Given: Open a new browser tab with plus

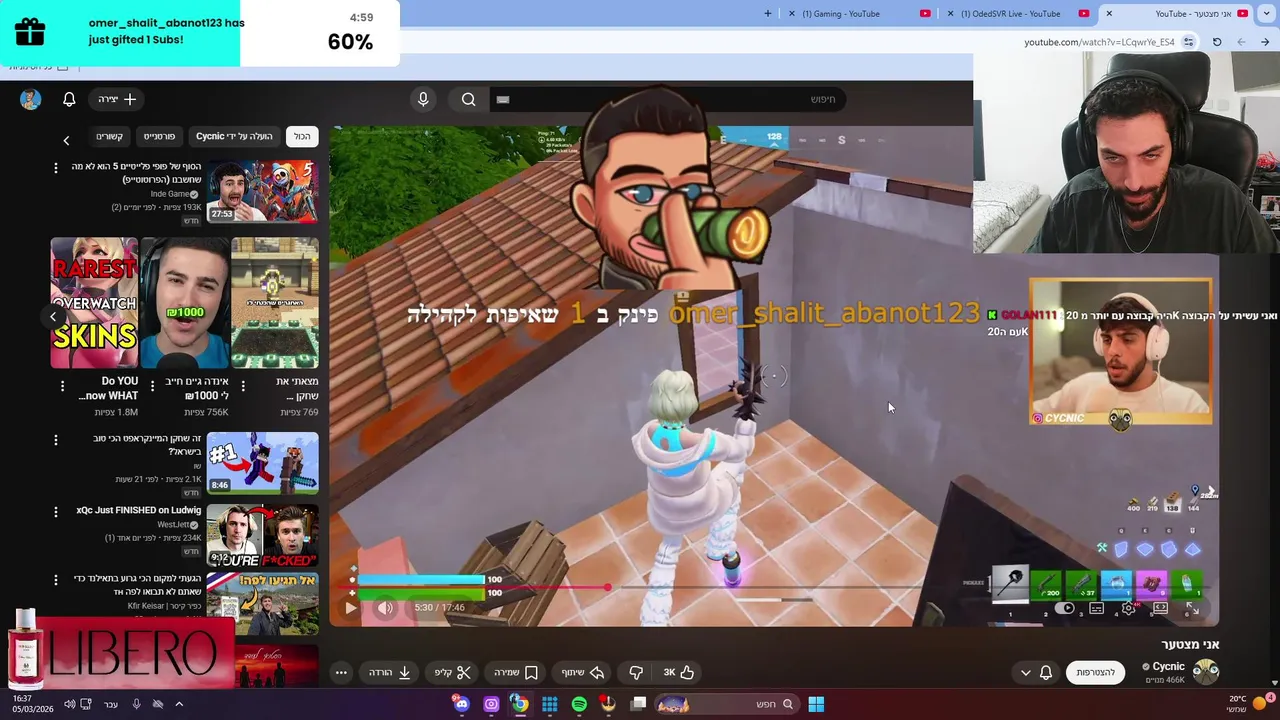Looking at the screenshot, I should (x=768, y=14).
